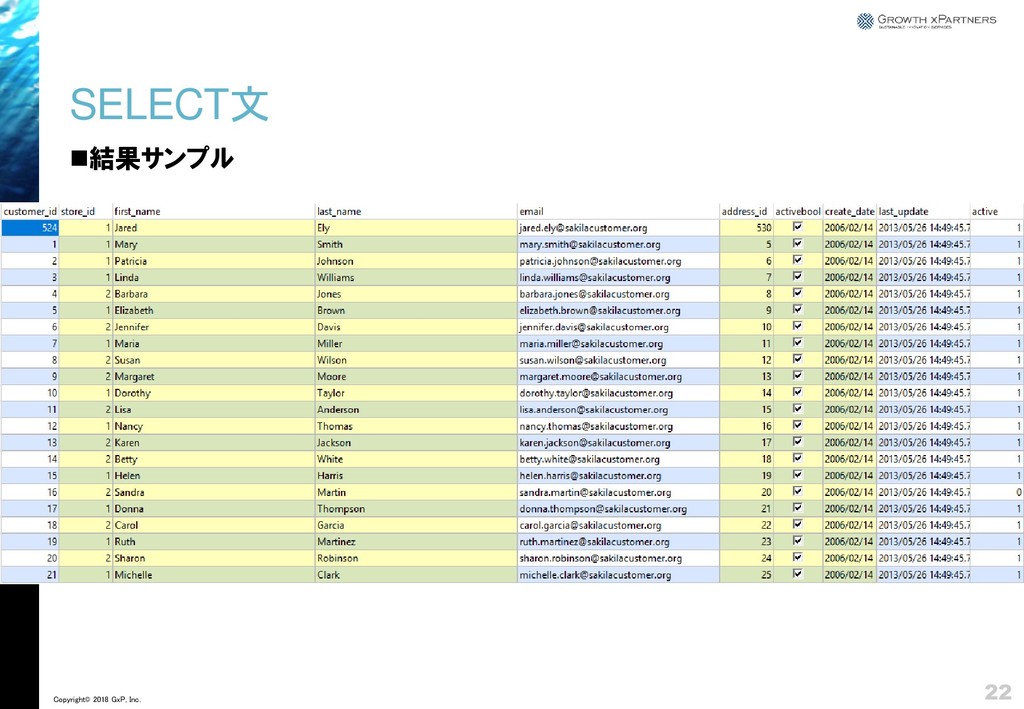
Task: Click last name cell Garcia
Action: tap(416, 525)
